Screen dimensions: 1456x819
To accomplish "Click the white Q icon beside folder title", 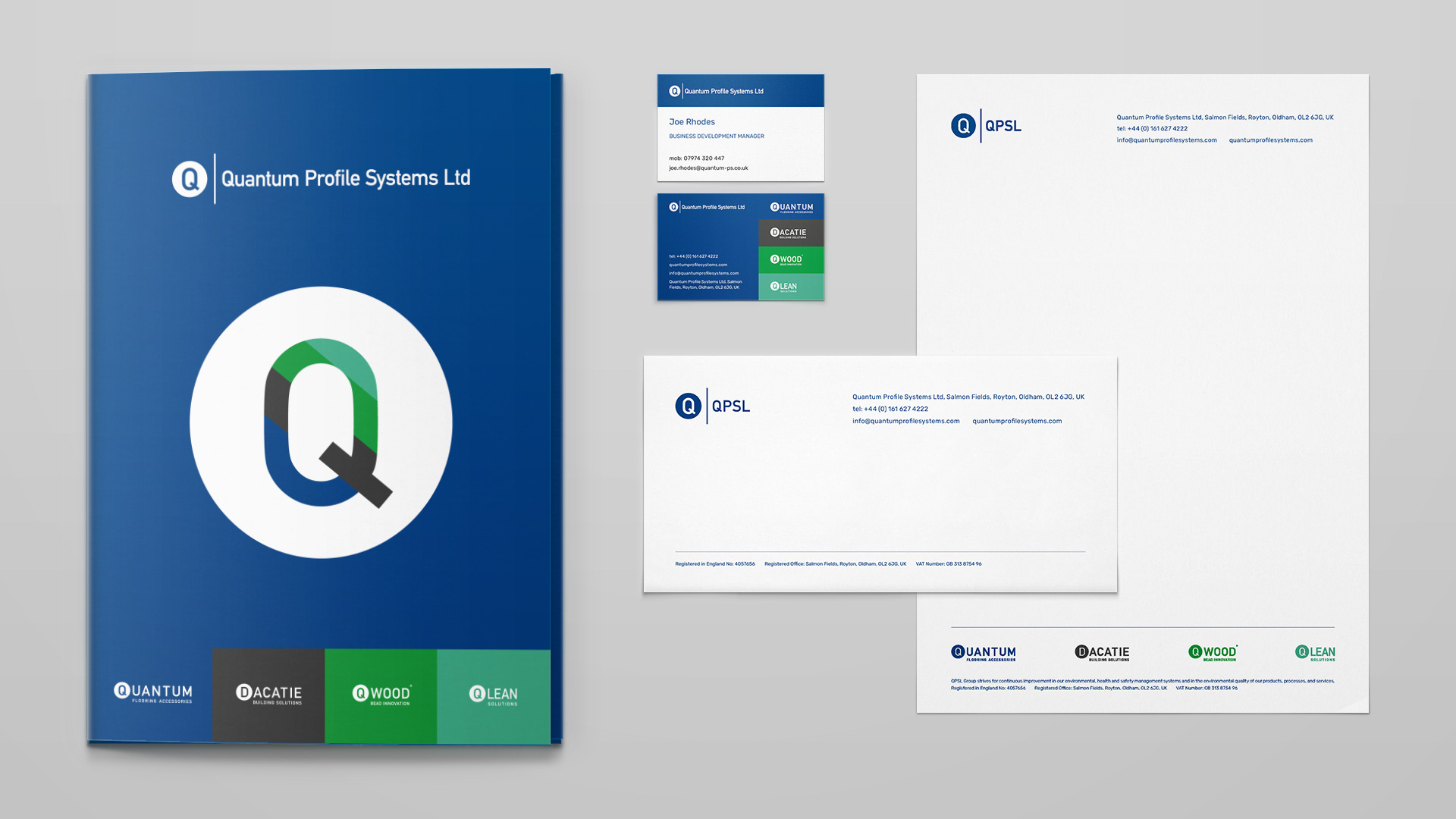I will pos(190,179).
